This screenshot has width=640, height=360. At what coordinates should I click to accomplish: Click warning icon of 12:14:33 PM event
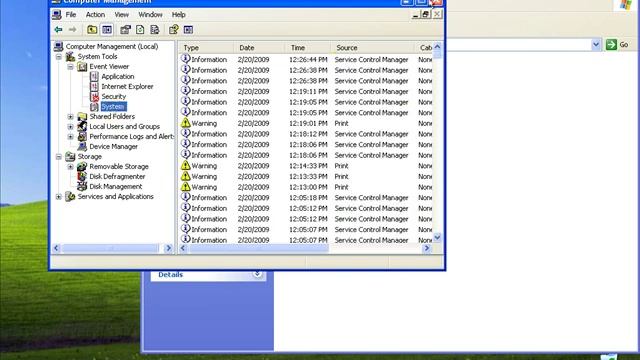tap(186, 165)
